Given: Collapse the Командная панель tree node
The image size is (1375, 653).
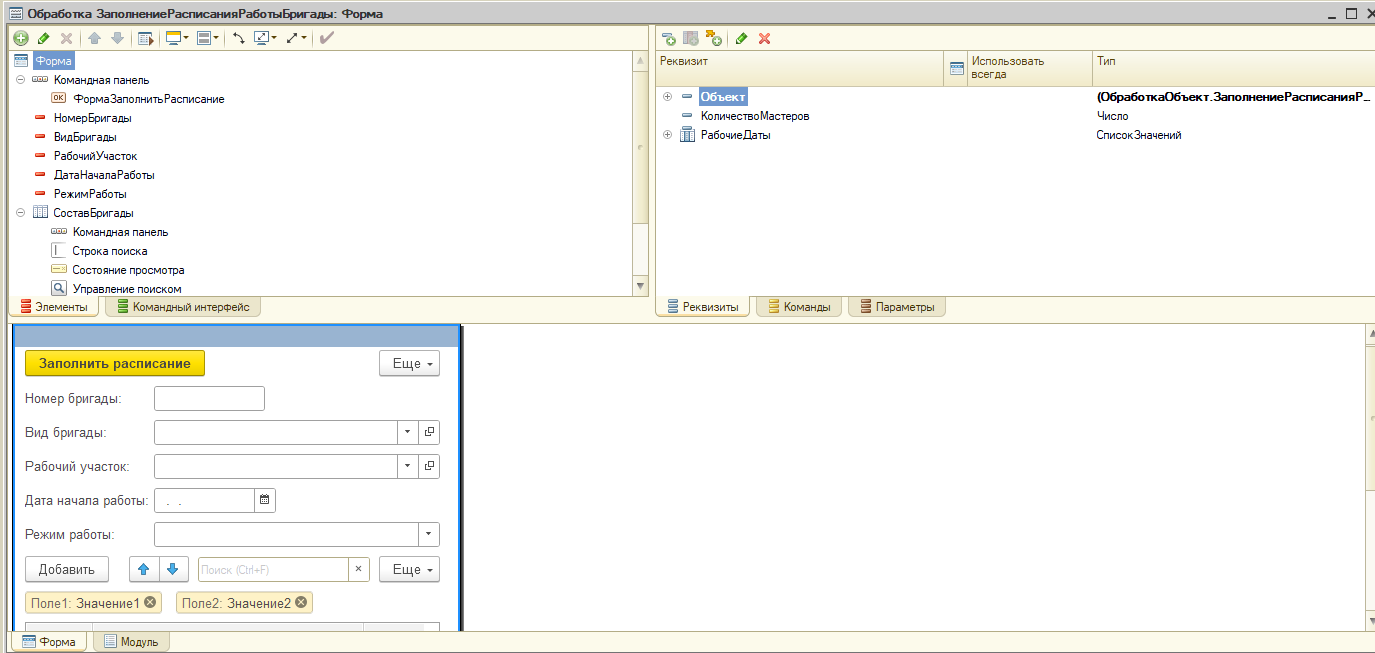Looking at the screenshot, I should [x=20, y=79].
